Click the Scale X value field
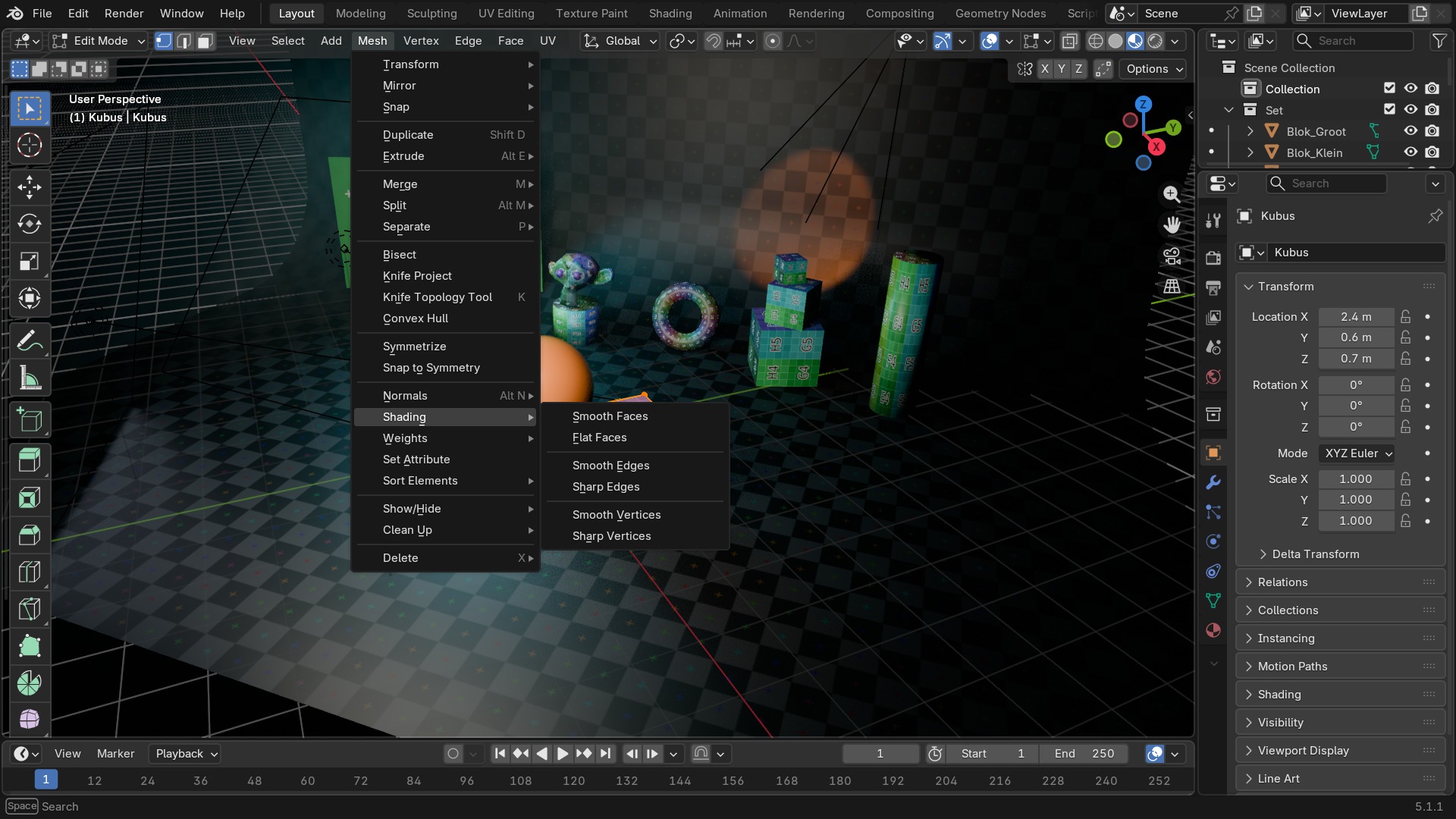This screenshot has width=1456, height=819. (x=1356, y=479)
